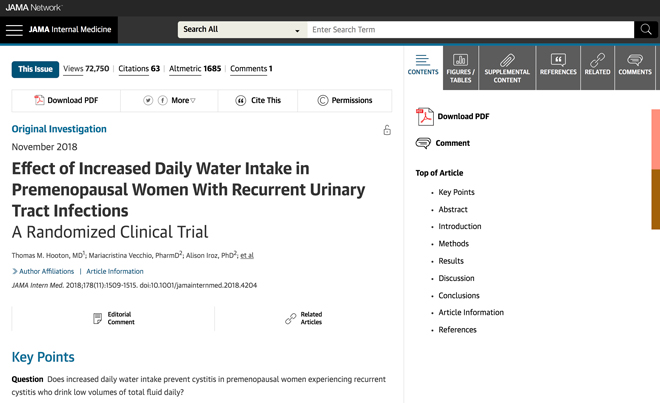
Task: Click the Permissions copyright icon
Action: click(322, 101)
